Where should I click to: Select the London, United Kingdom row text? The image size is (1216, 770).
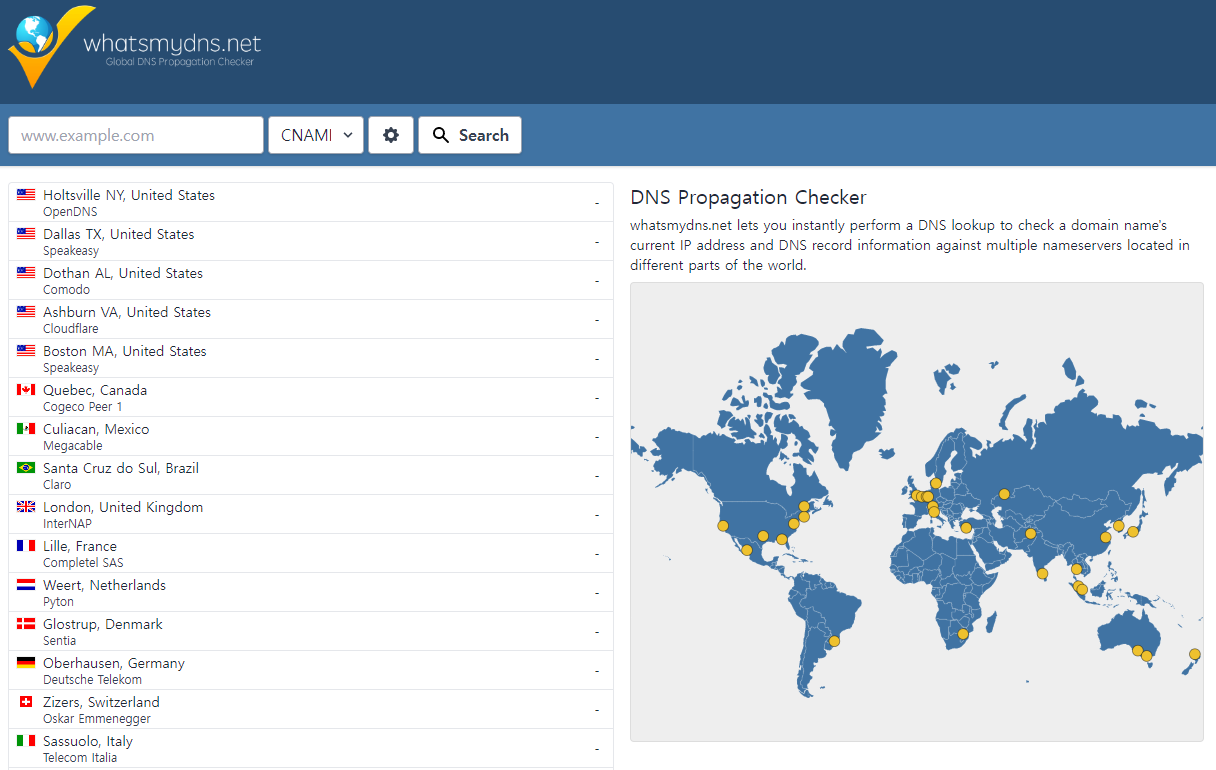pyautogui.click(x=123, y=507)
